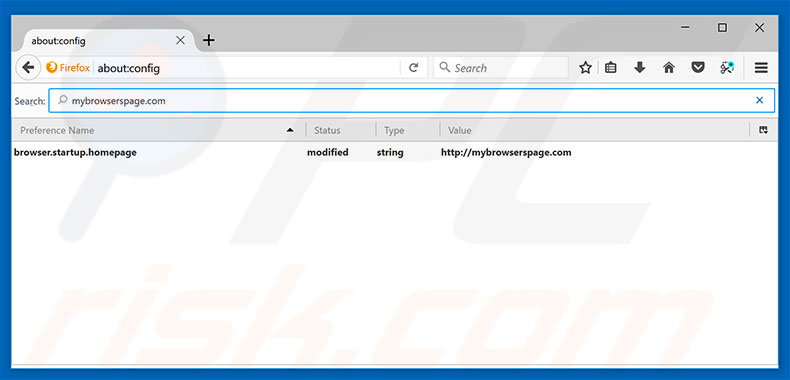Sort by Status column header

[341, 131]
